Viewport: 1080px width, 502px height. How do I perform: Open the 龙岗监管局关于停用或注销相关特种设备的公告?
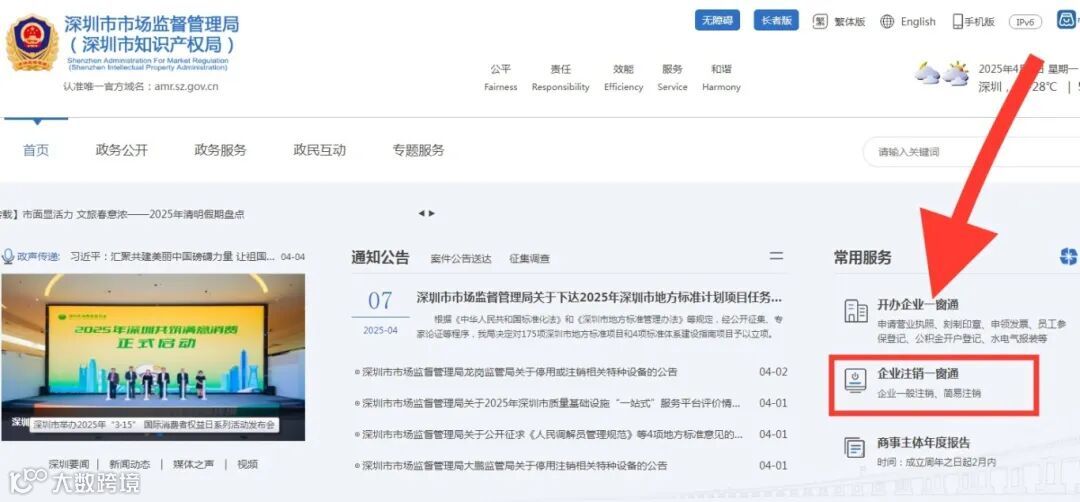tap(520, 372)
